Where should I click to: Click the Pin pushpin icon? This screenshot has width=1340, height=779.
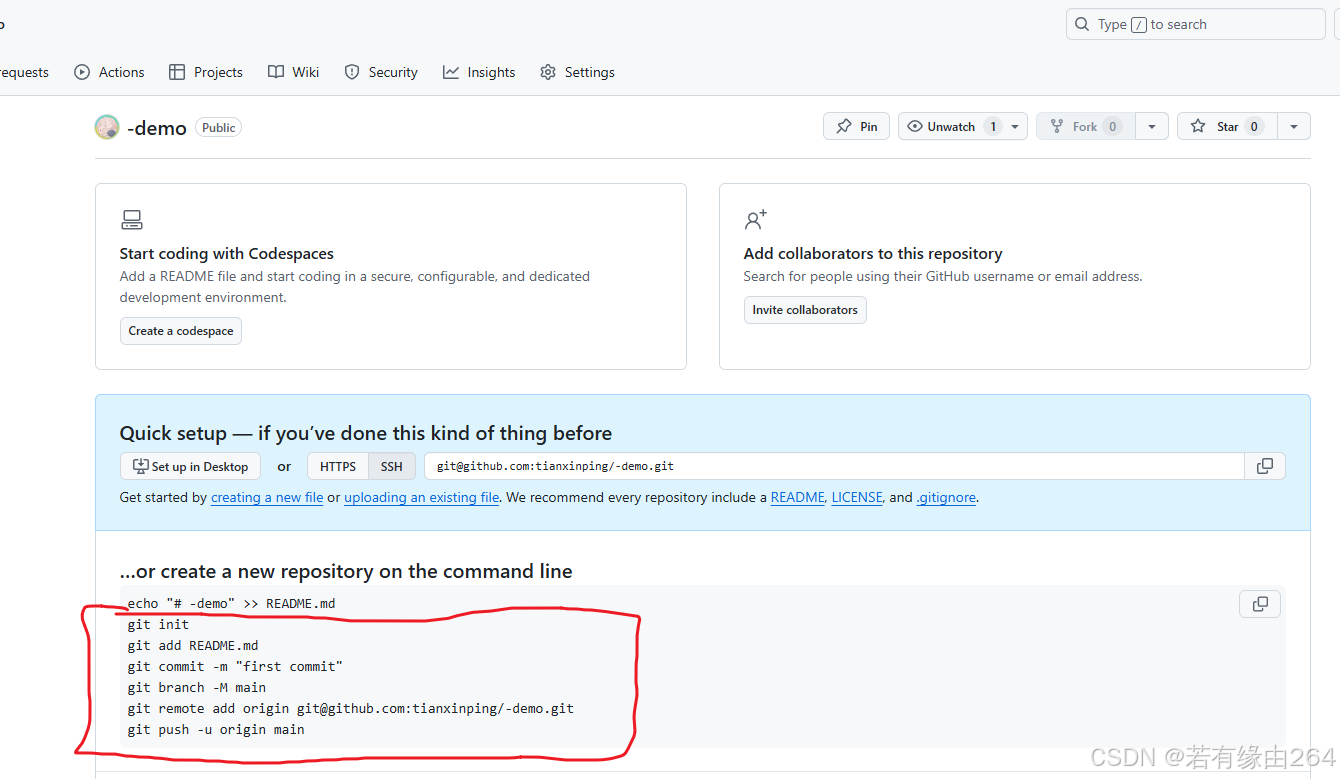pos(844,126)
